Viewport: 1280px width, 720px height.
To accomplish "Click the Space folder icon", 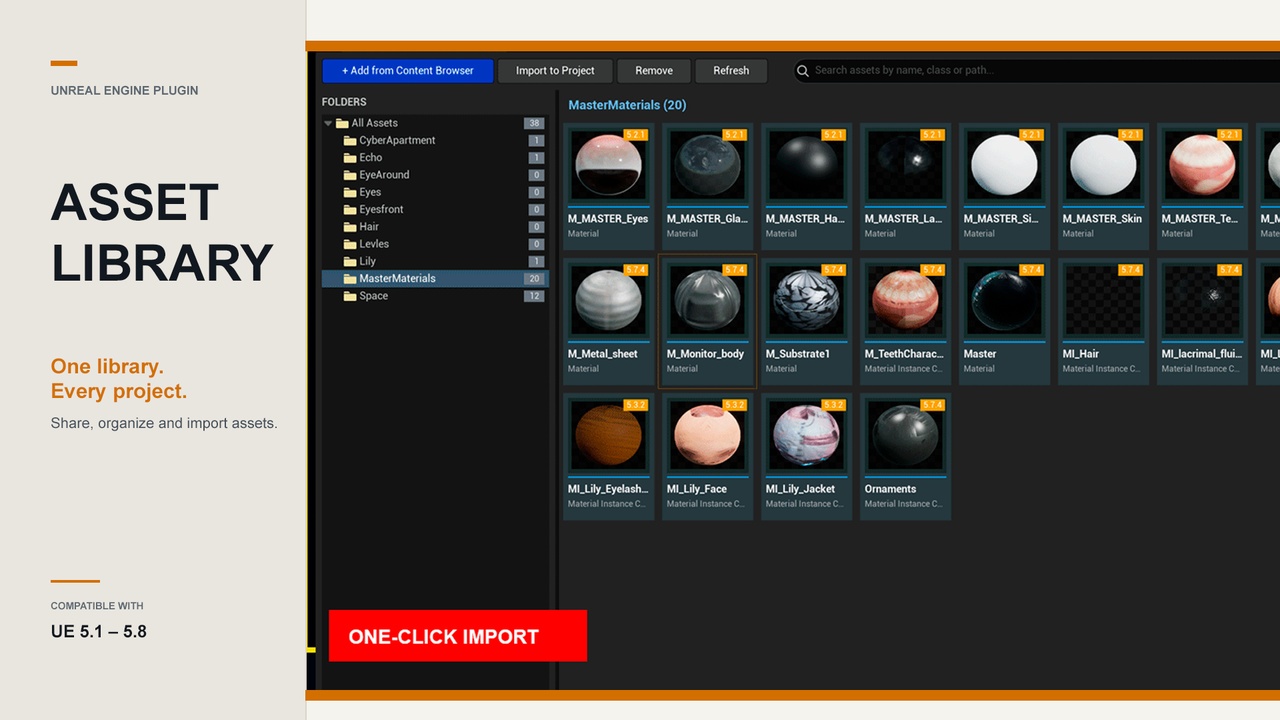I will [350, 296].
